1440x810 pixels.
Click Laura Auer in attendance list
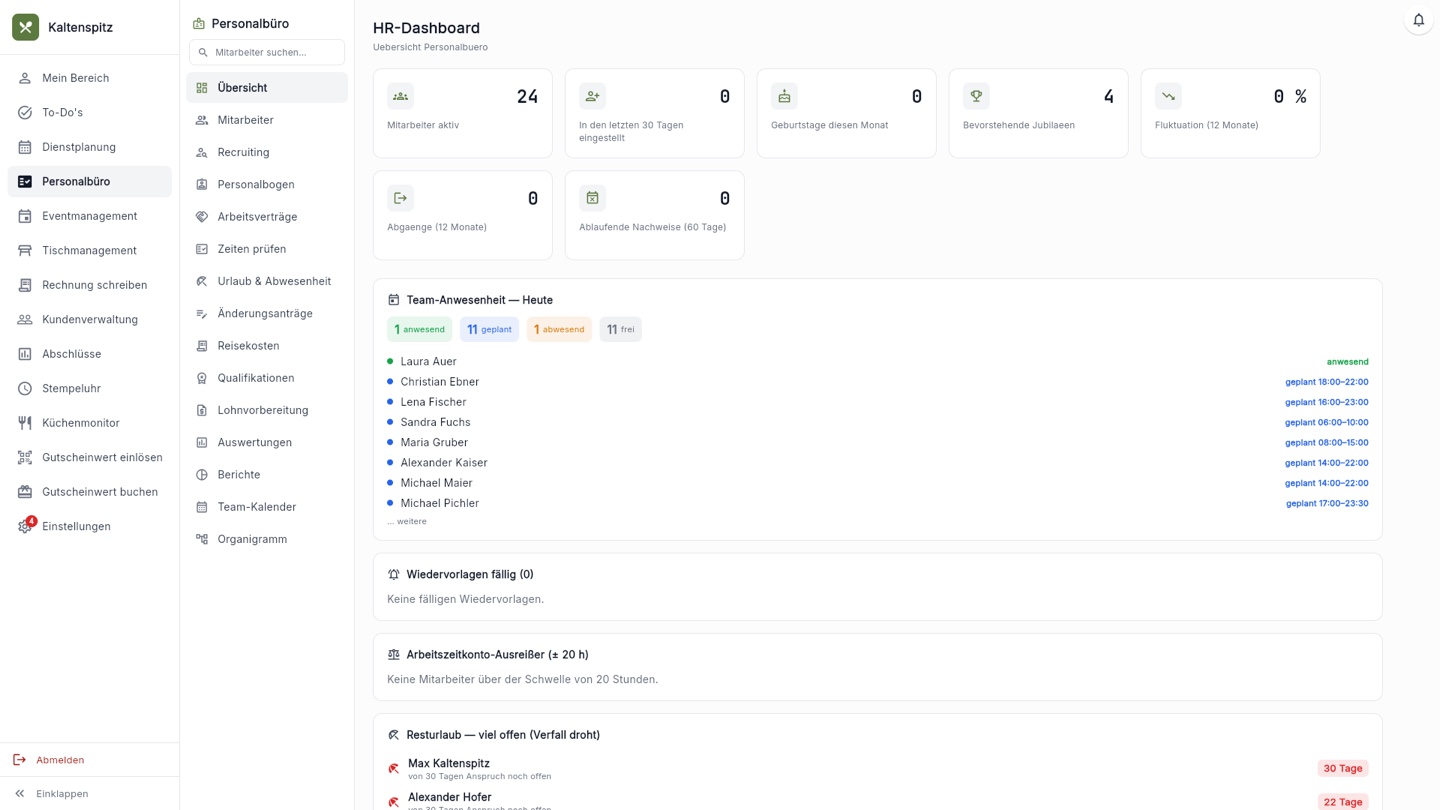click(x=428, y=362)
